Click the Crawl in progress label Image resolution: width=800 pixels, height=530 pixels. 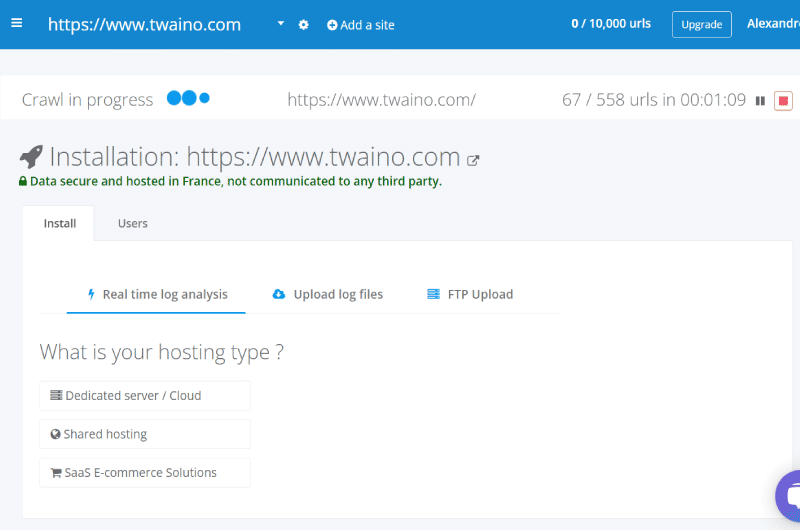tap(87, 100)
